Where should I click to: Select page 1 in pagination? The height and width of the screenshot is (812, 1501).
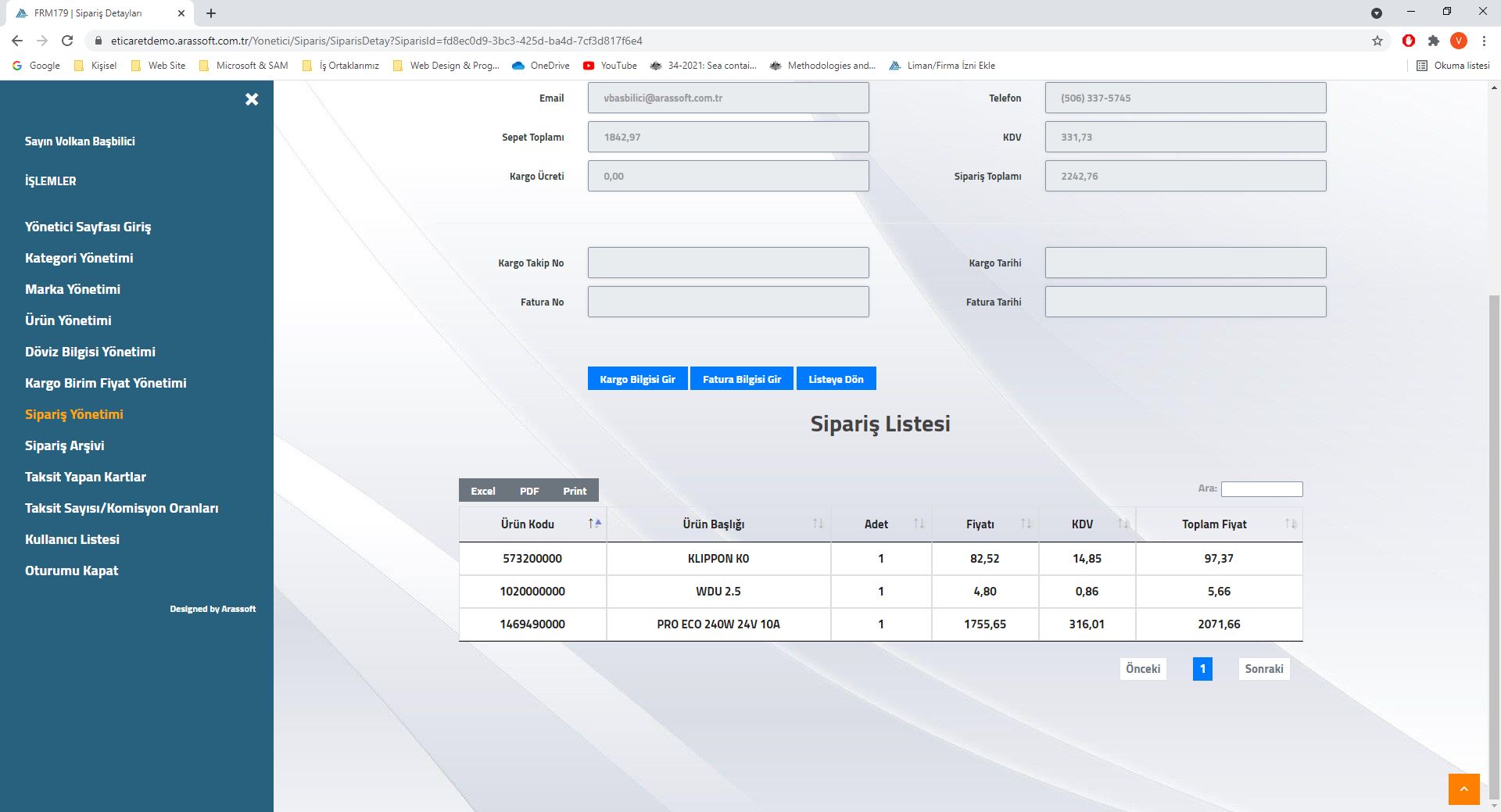tap(1202, 669)
